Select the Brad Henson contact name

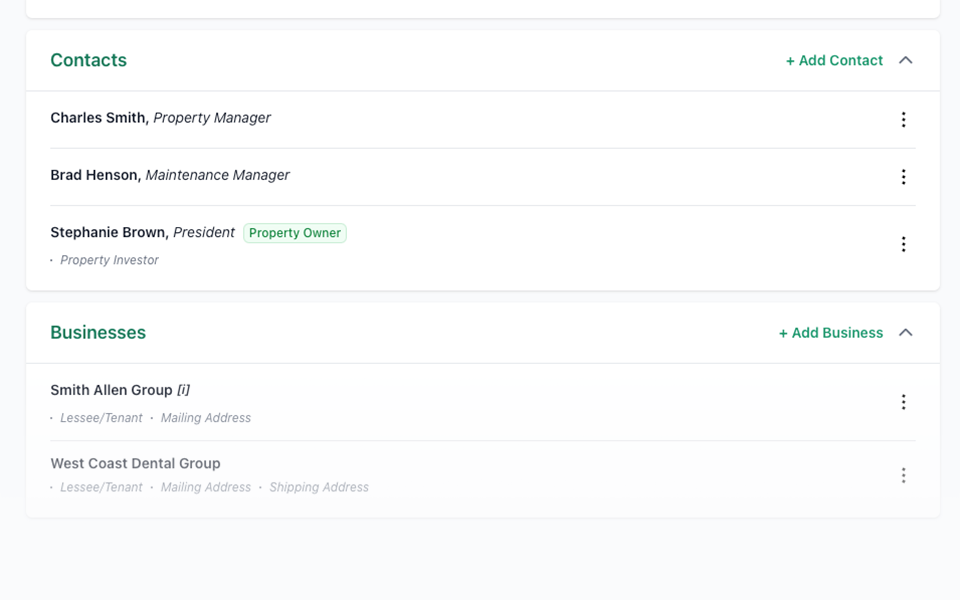tap(96, 175)
